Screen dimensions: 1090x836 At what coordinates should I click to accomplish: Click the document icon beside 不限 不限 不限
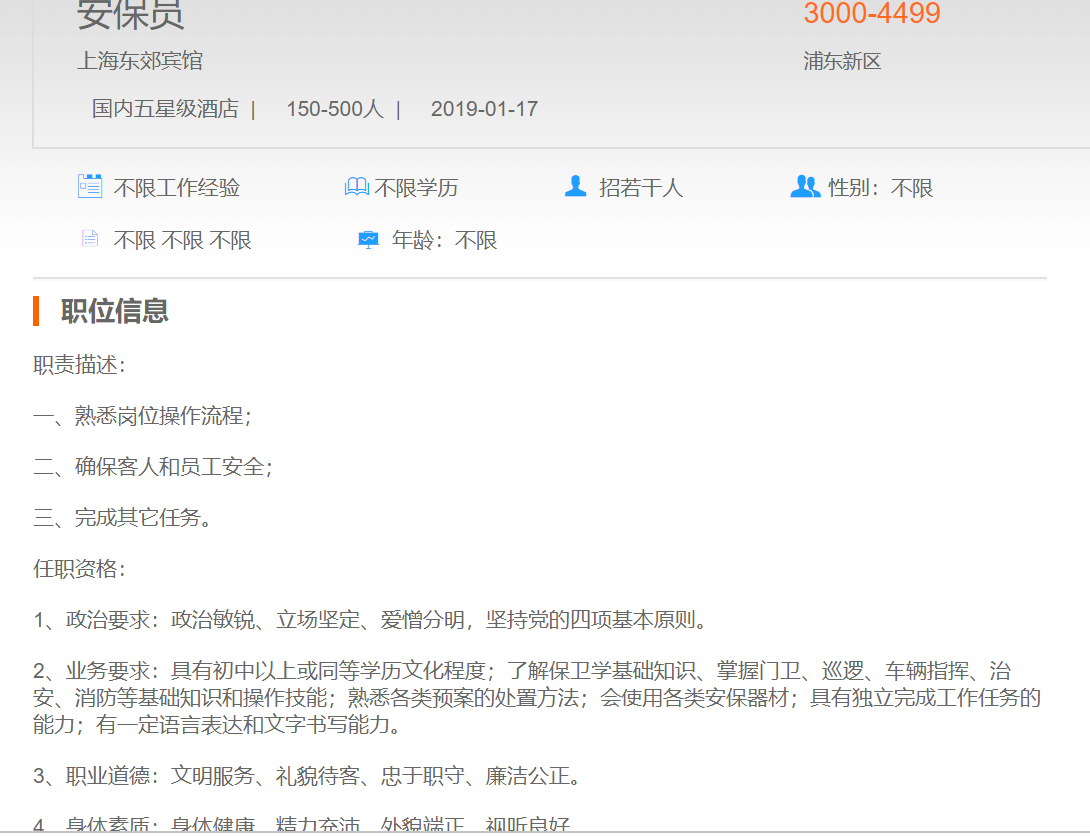[90, 239]
